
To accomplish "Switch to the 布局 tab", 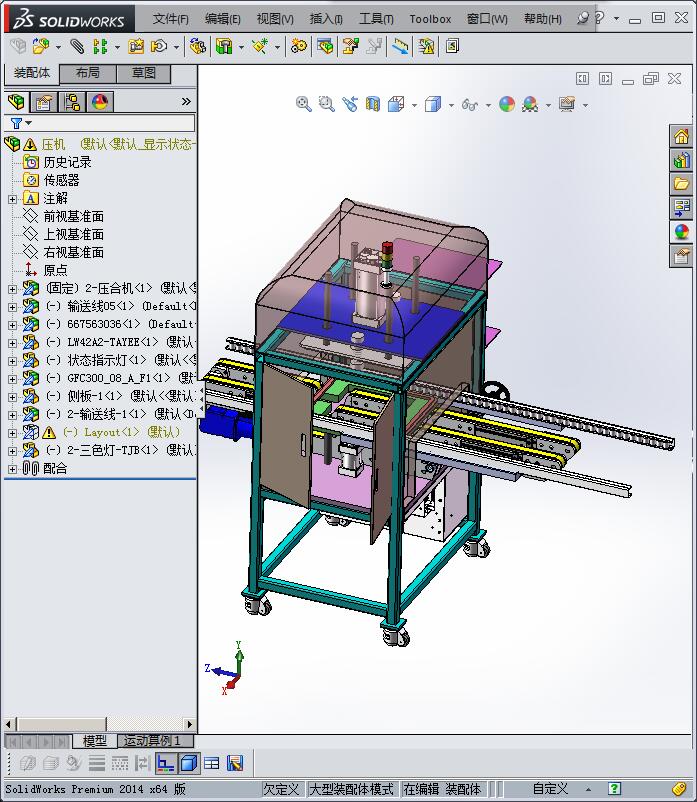I will (88, 74).
